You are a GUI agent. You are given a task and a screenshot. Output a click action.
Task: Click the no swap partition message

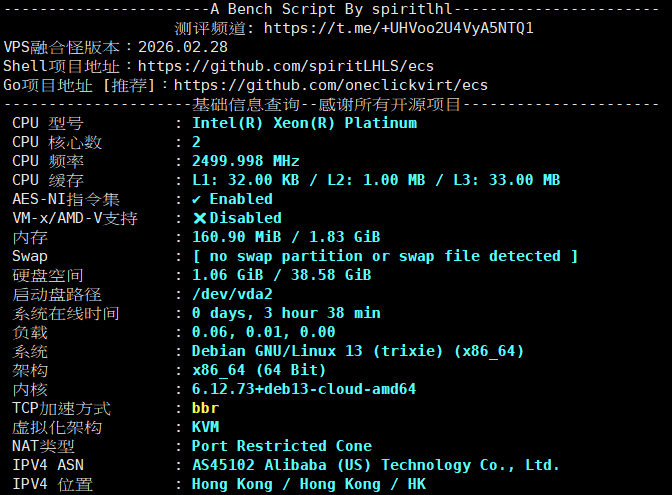384,256
